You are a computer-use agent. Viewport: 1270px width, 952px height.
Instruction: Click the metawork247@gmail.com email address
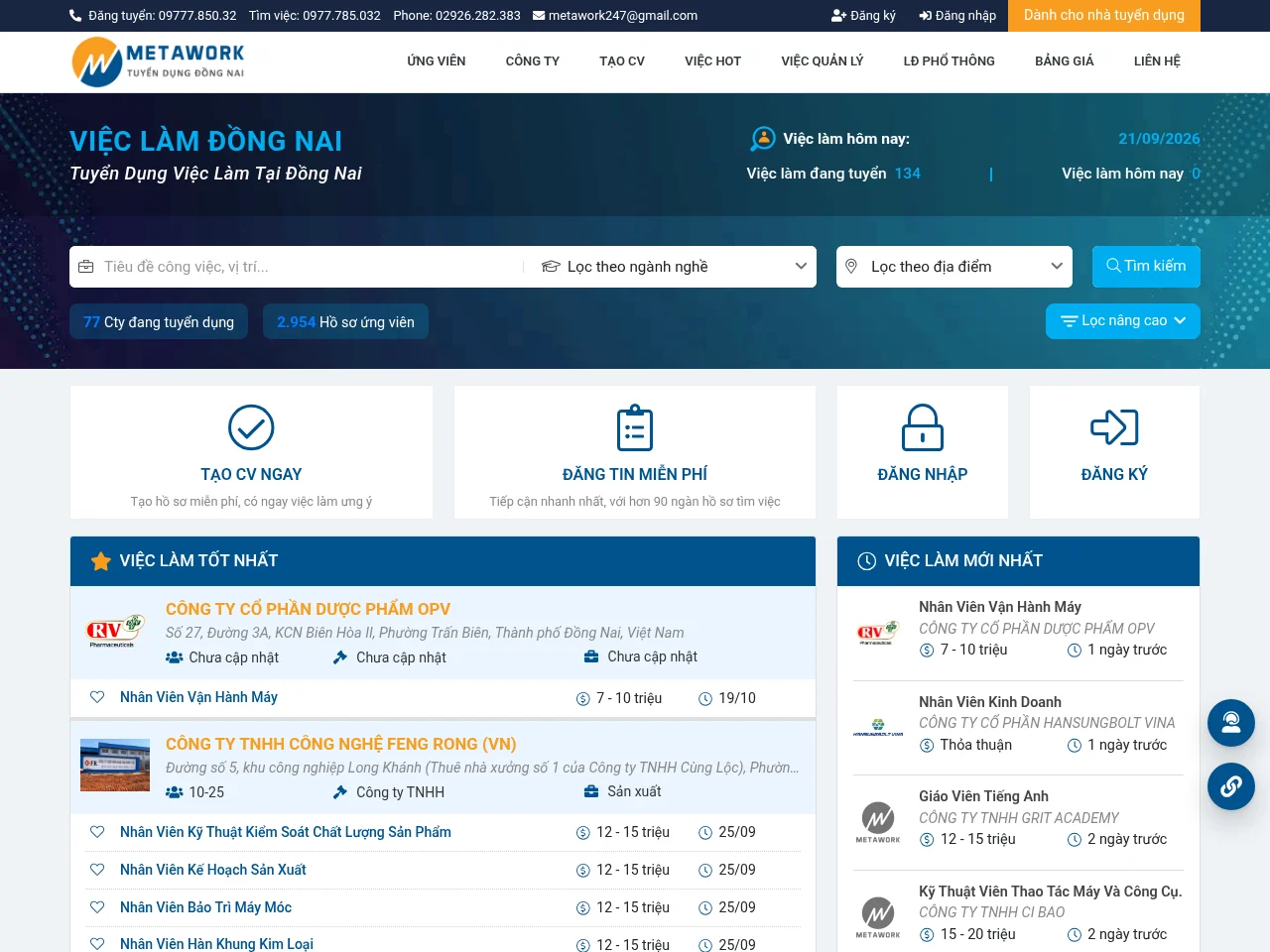tap(623, 16)
